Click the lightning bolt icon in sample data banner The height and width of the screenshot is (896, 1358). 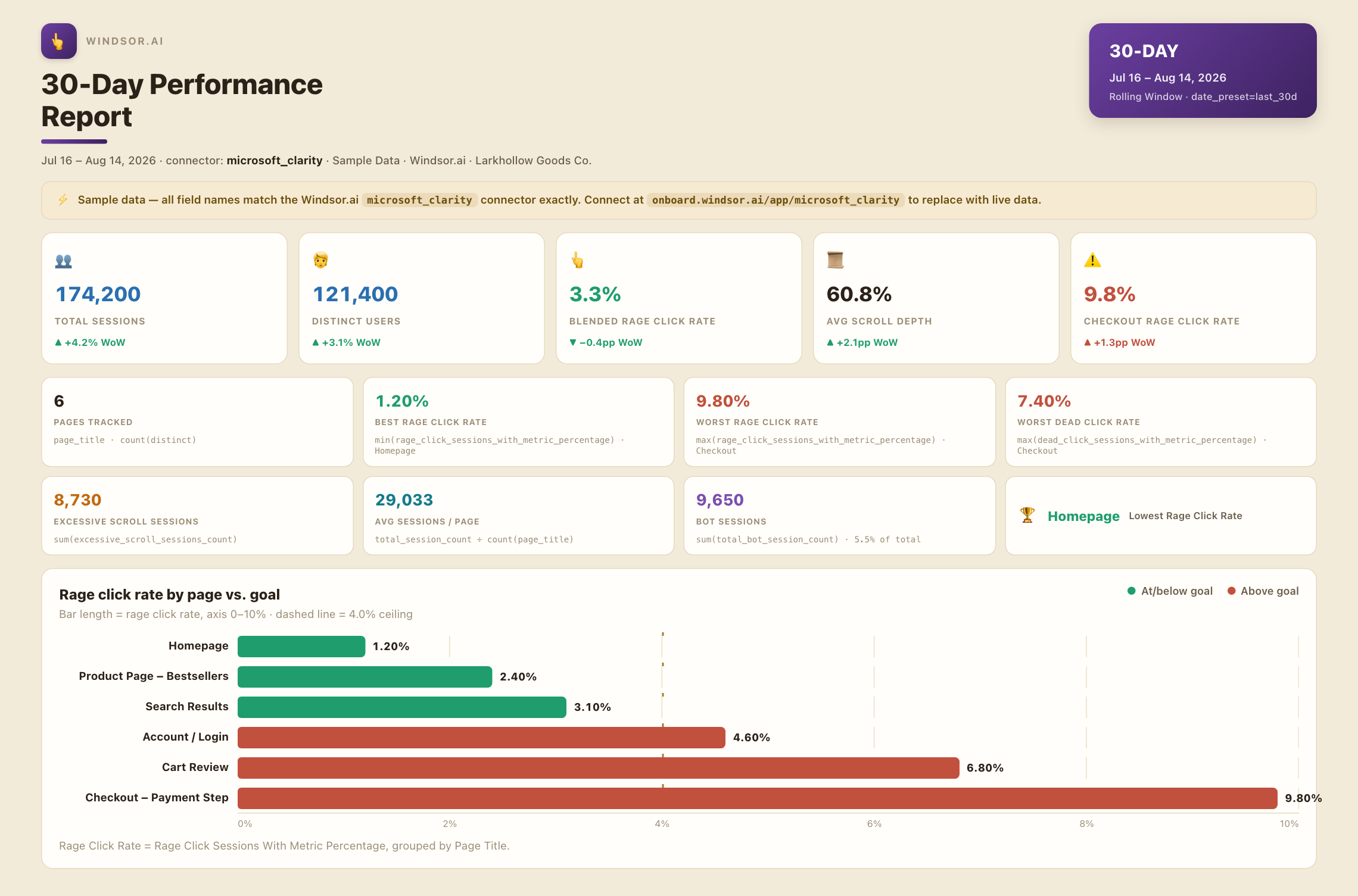(x=63, y=200)
